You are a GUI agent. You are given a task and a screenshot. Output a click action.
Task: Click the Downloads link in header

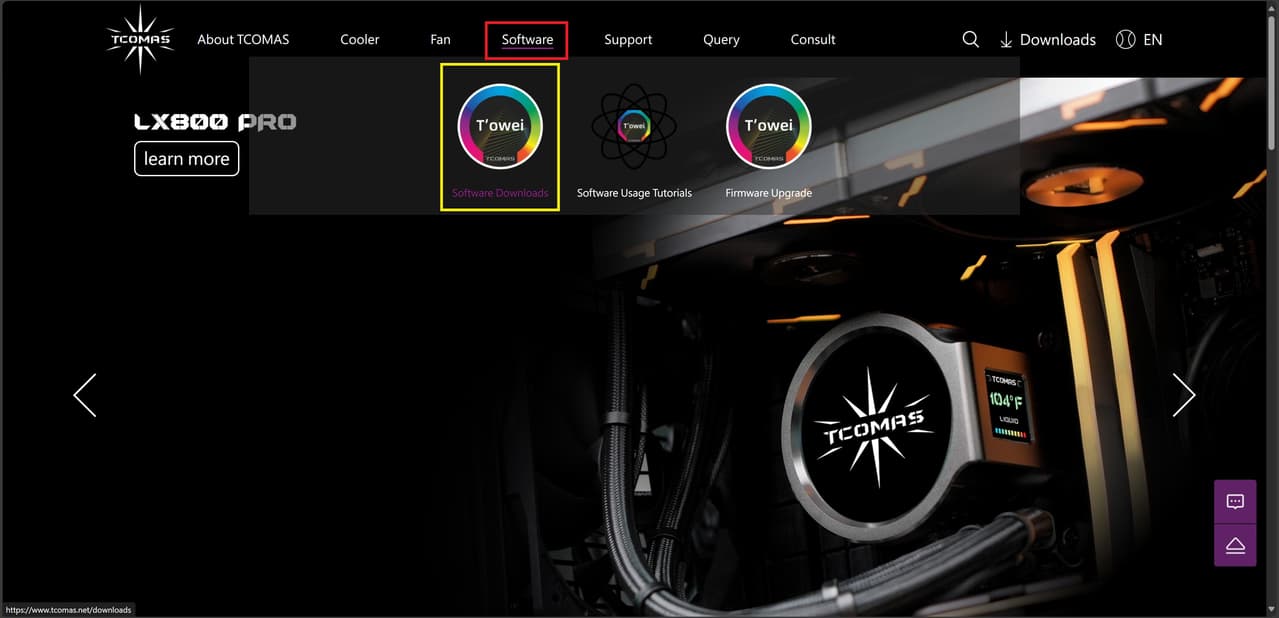pos(1058,40)
